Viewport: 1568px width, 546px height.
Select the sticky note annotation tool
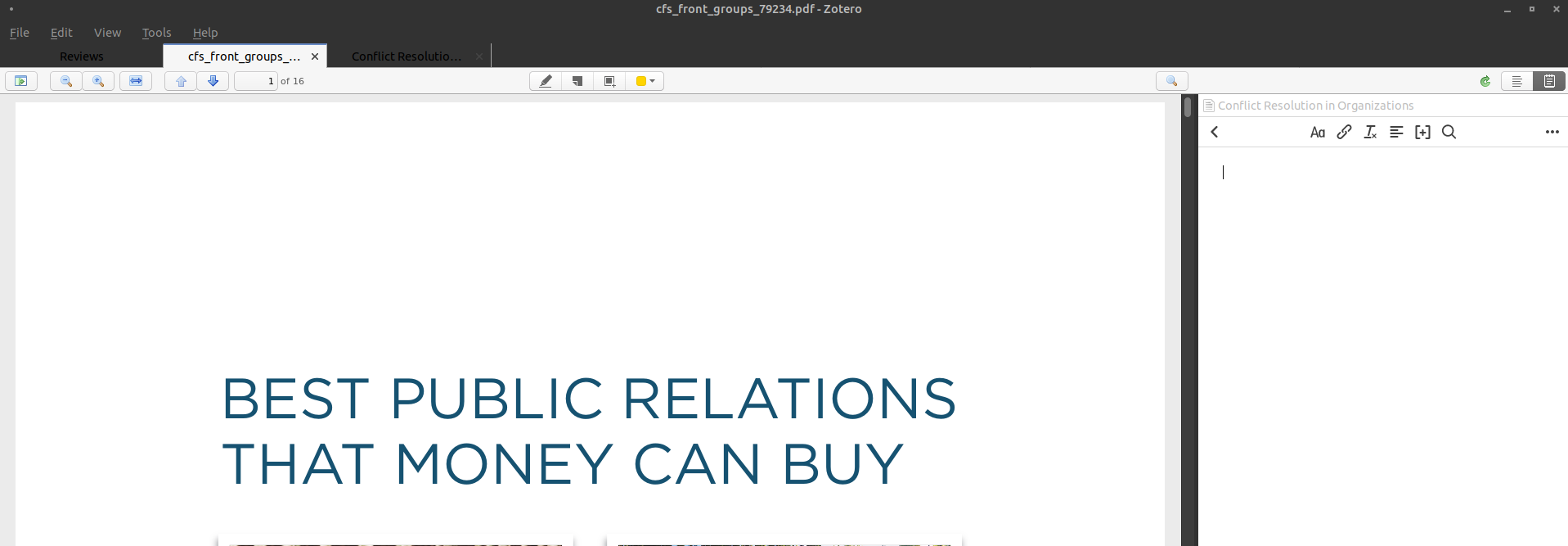click(x=577, y=81)
